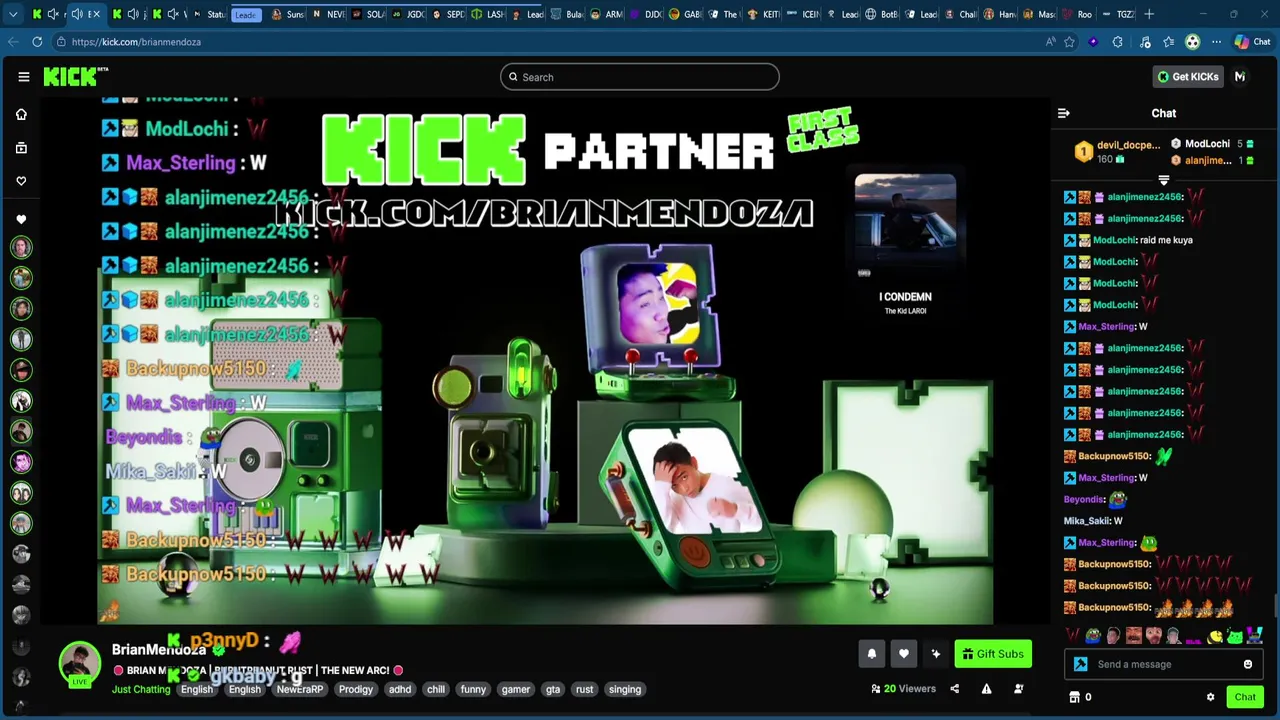Select the gta tag
The height and width of the screenshot is (720, 1280).
tap(553, 689)
